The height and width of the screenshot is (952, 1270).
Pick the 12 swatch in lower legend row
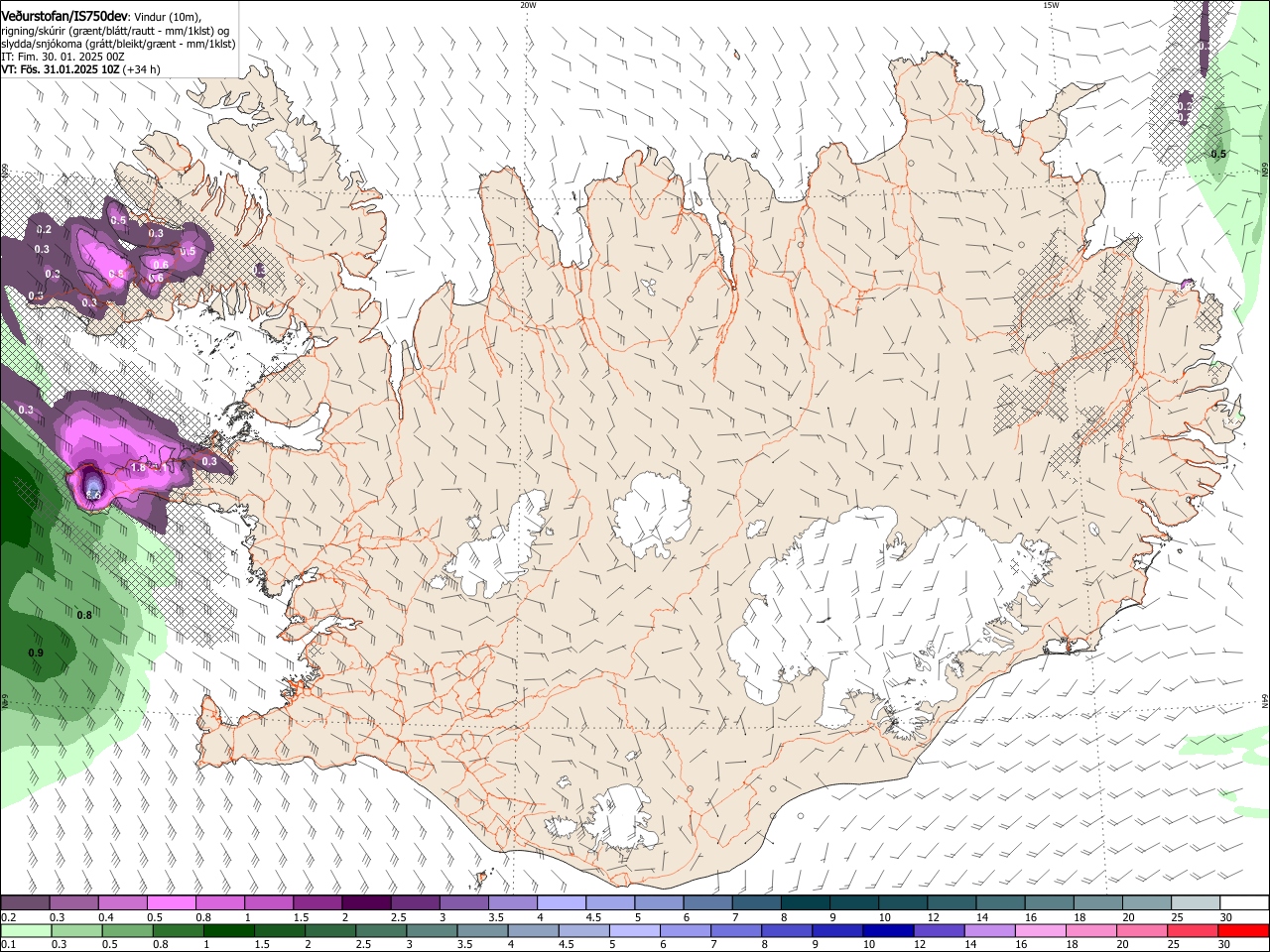click(939, 931)
